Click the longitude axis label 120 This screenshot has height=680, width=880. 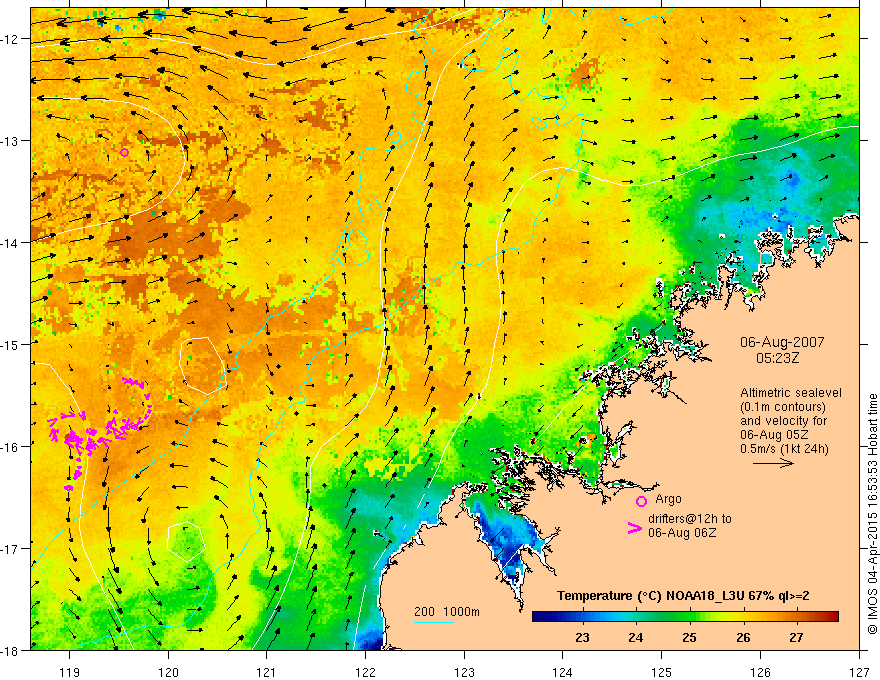click(x=168, y=672)
